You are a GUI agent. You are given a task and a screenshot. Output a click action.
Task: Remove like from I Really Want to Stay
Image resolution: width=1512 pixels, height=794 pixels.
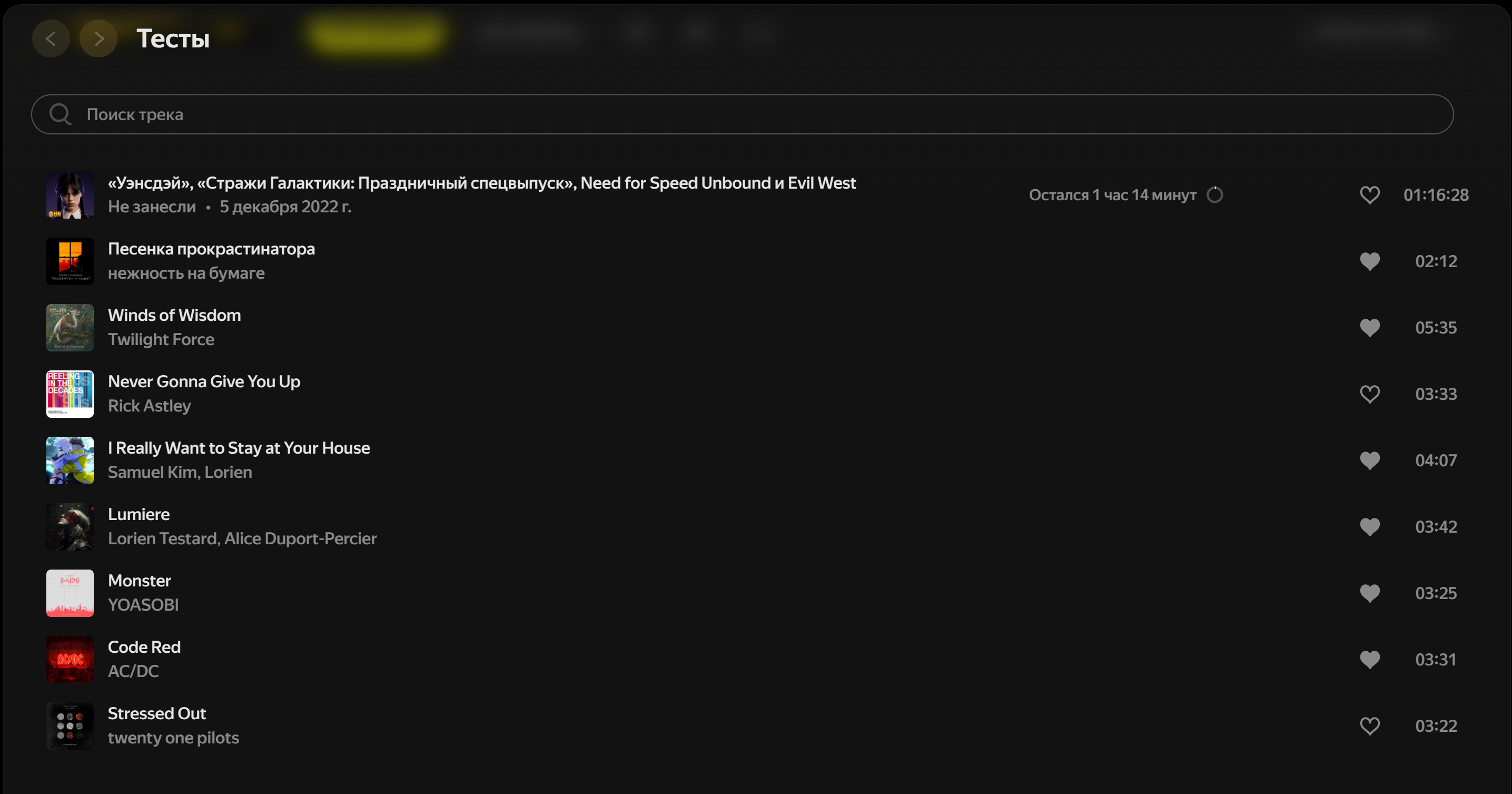[1369, 460]
